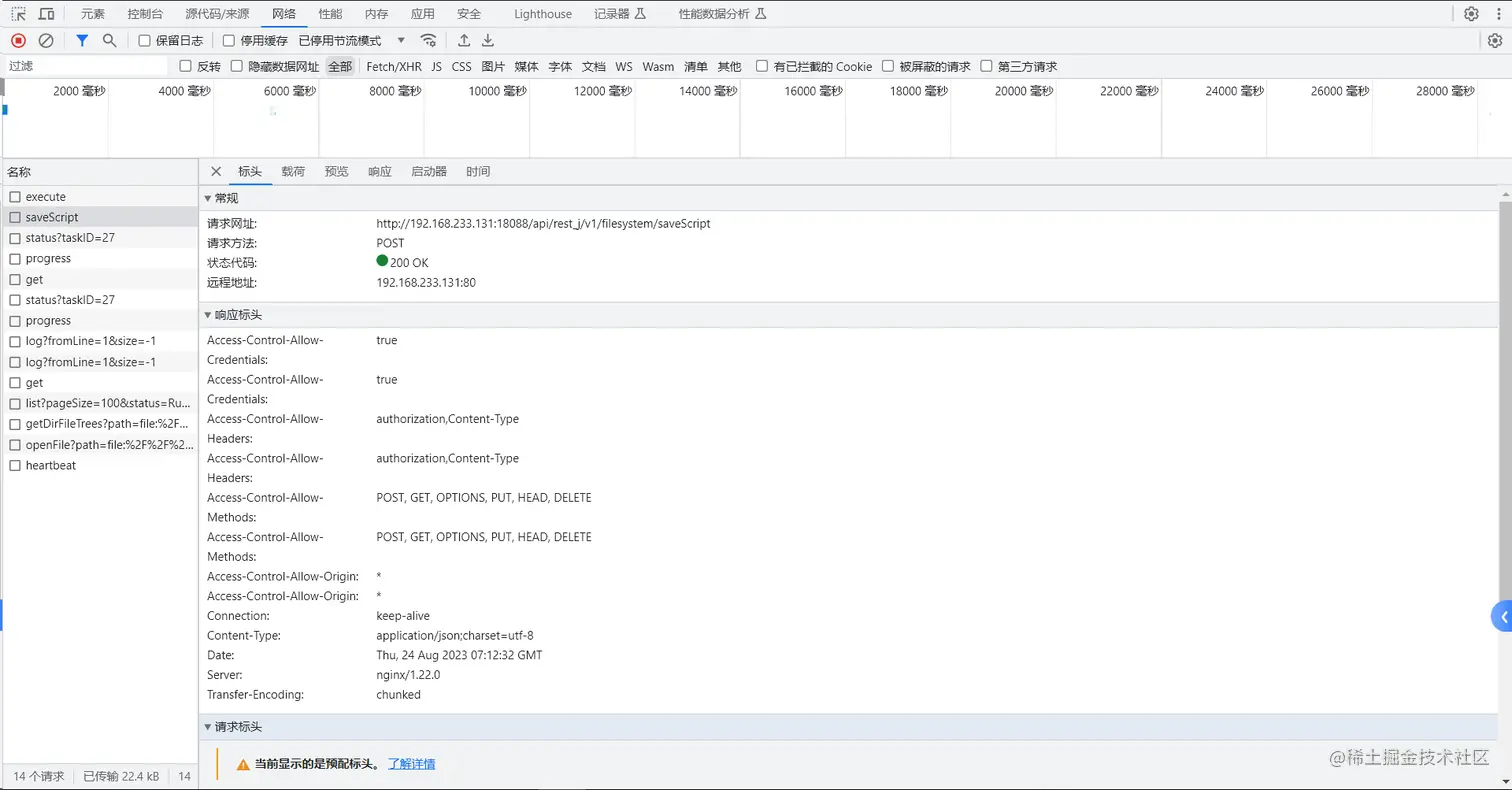This screenshot has width=1512, height=790.
Task: Check the box beside execute request
Action: pos(15,197)
